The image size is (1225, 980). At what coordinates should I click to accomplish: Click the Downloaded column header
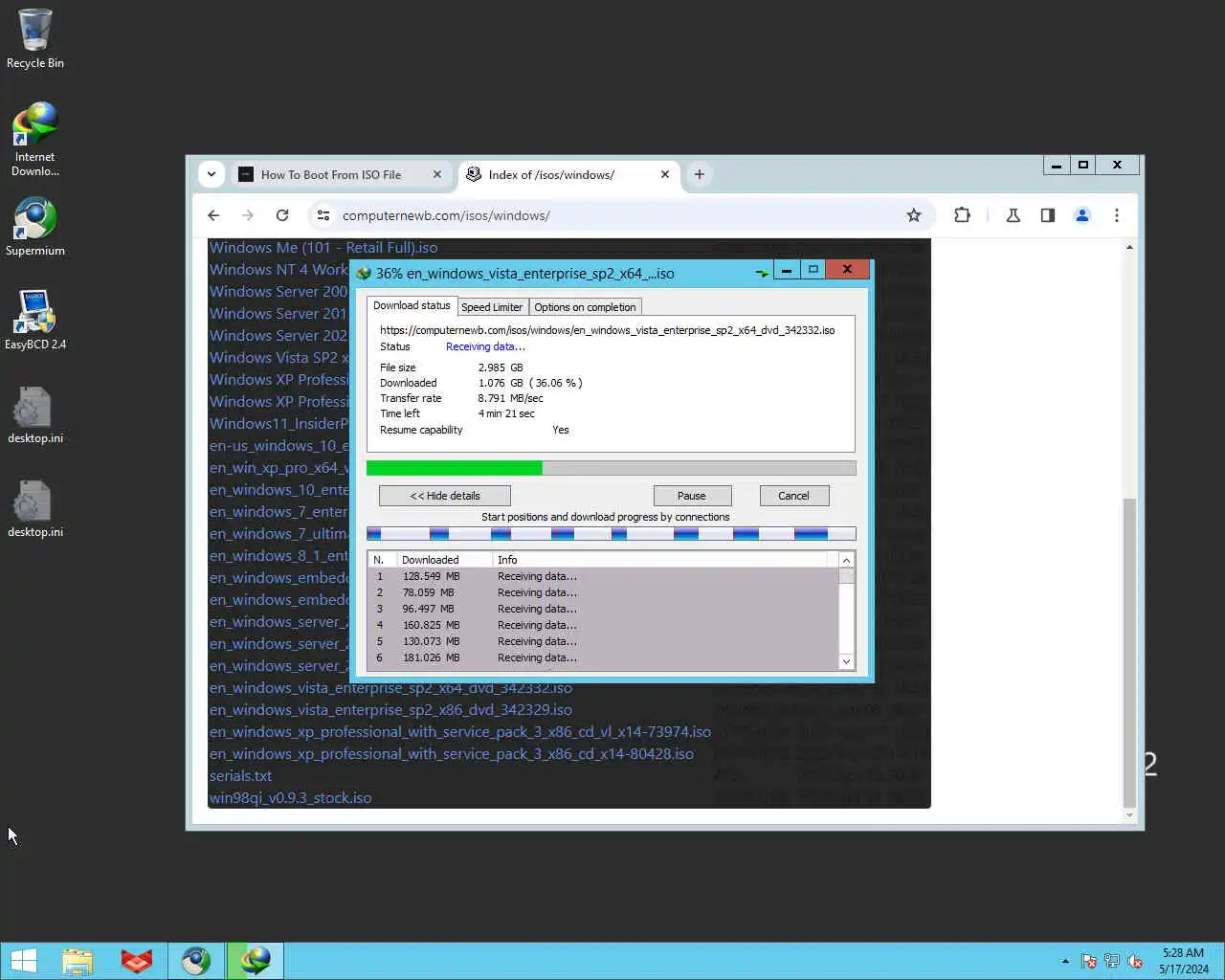(x=444, y=560)
